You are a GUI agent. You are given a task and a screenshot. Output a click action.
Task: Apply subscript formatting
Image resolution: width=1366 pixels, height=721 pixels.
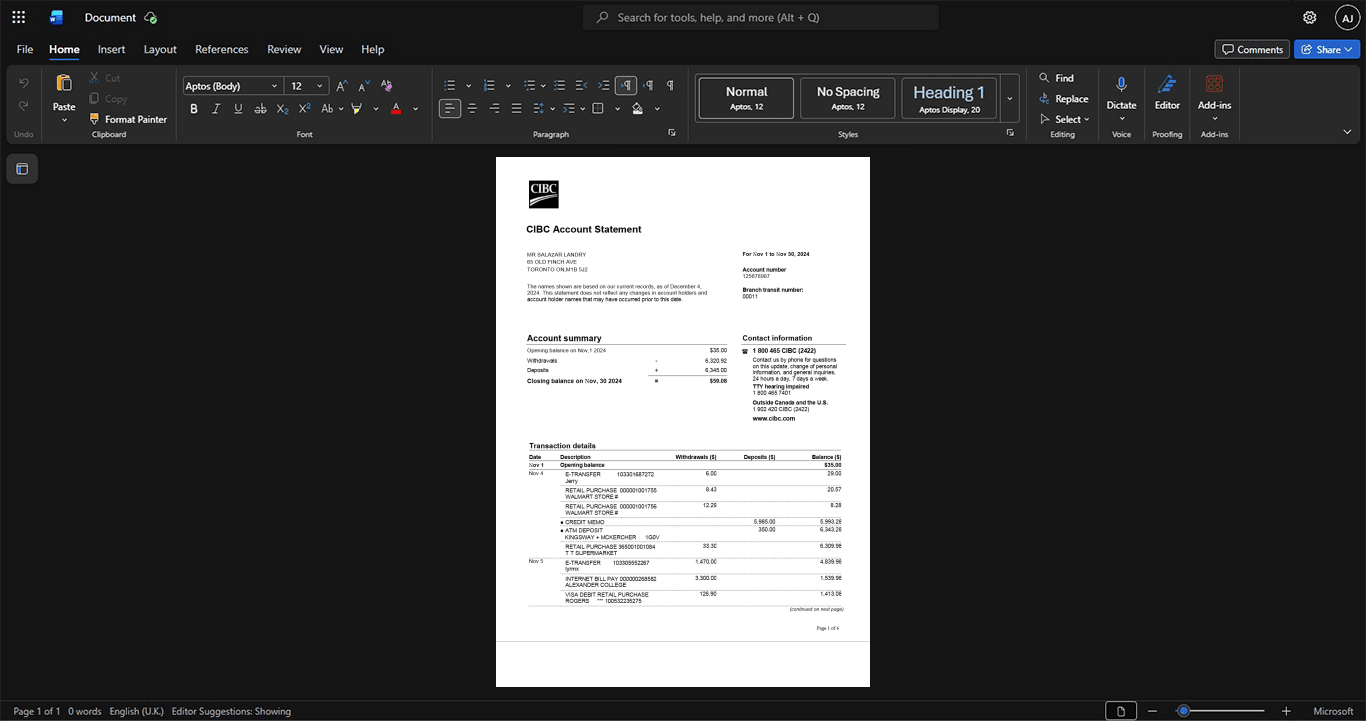(x=282, y=108)
